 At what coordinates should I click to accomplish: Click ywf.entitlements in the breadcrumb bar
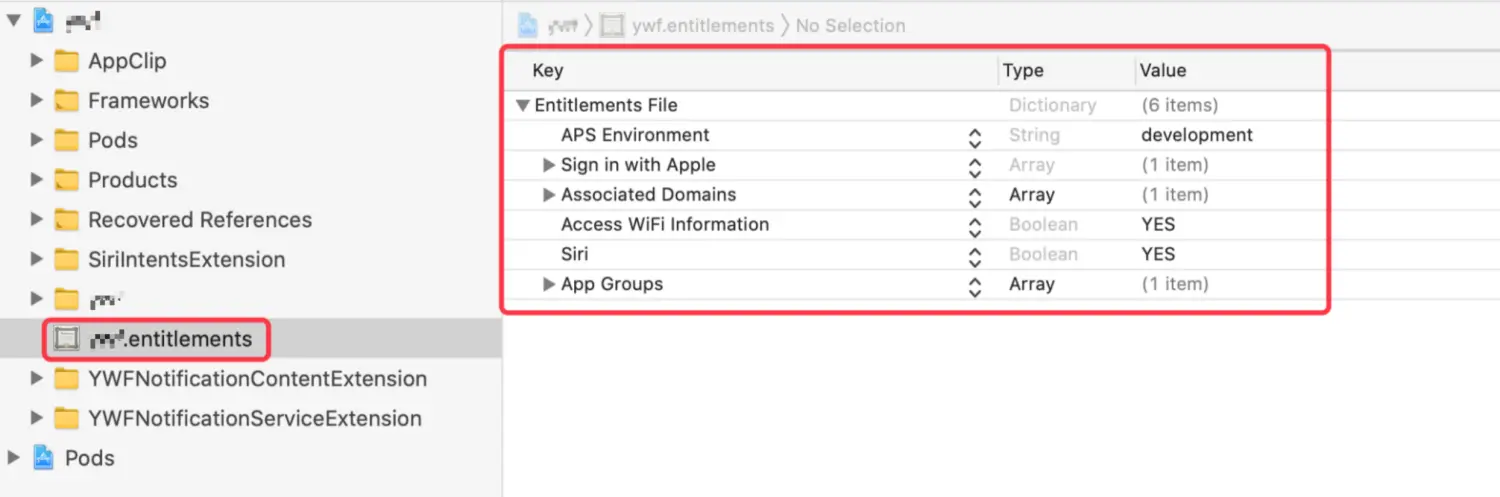coord(702,26)
